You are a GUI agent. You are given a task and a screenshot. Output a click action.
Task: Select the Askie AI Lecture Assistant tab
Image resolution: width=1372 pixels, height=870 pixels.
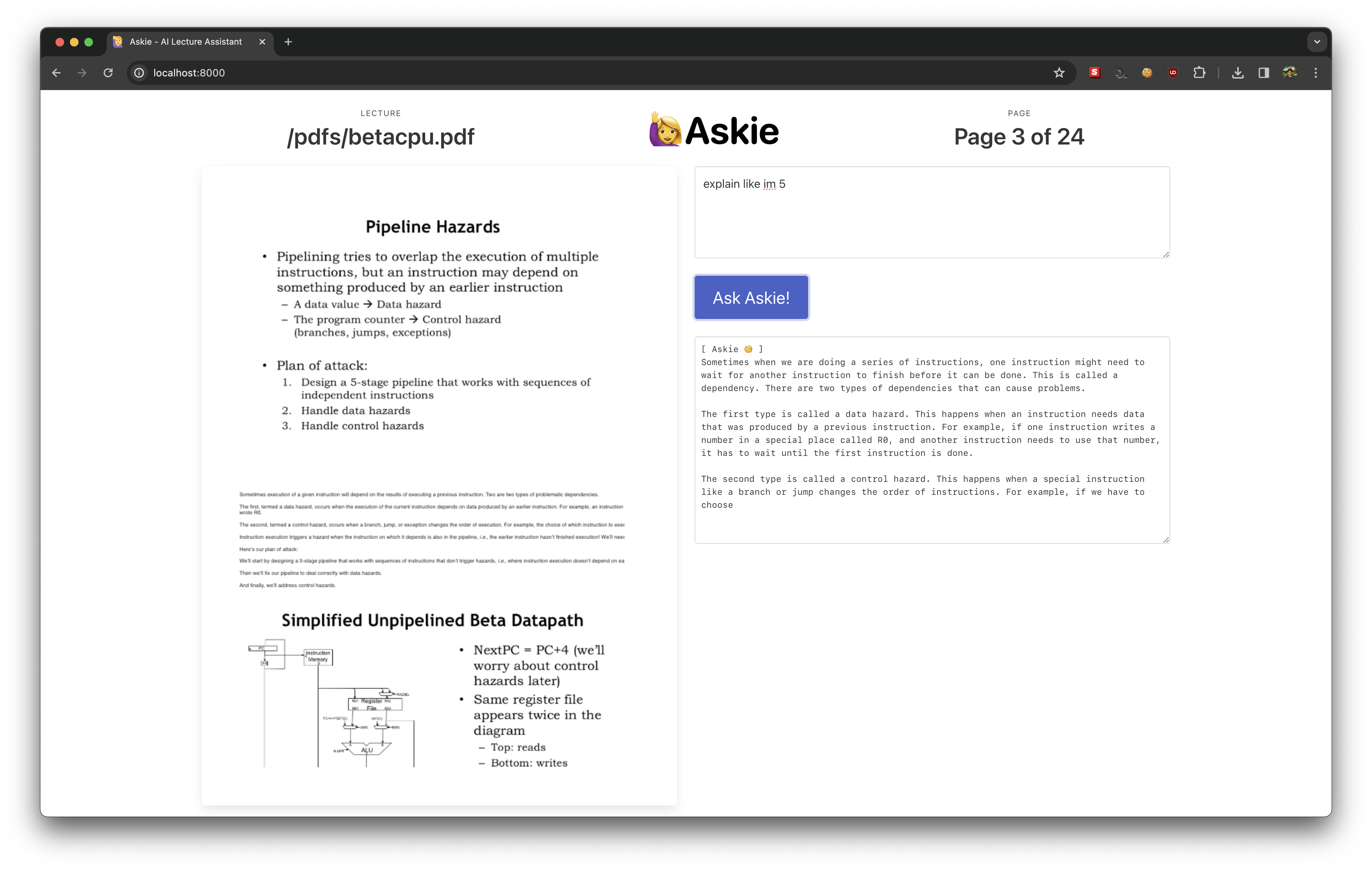pyautogui.click(x=185, y=41)
